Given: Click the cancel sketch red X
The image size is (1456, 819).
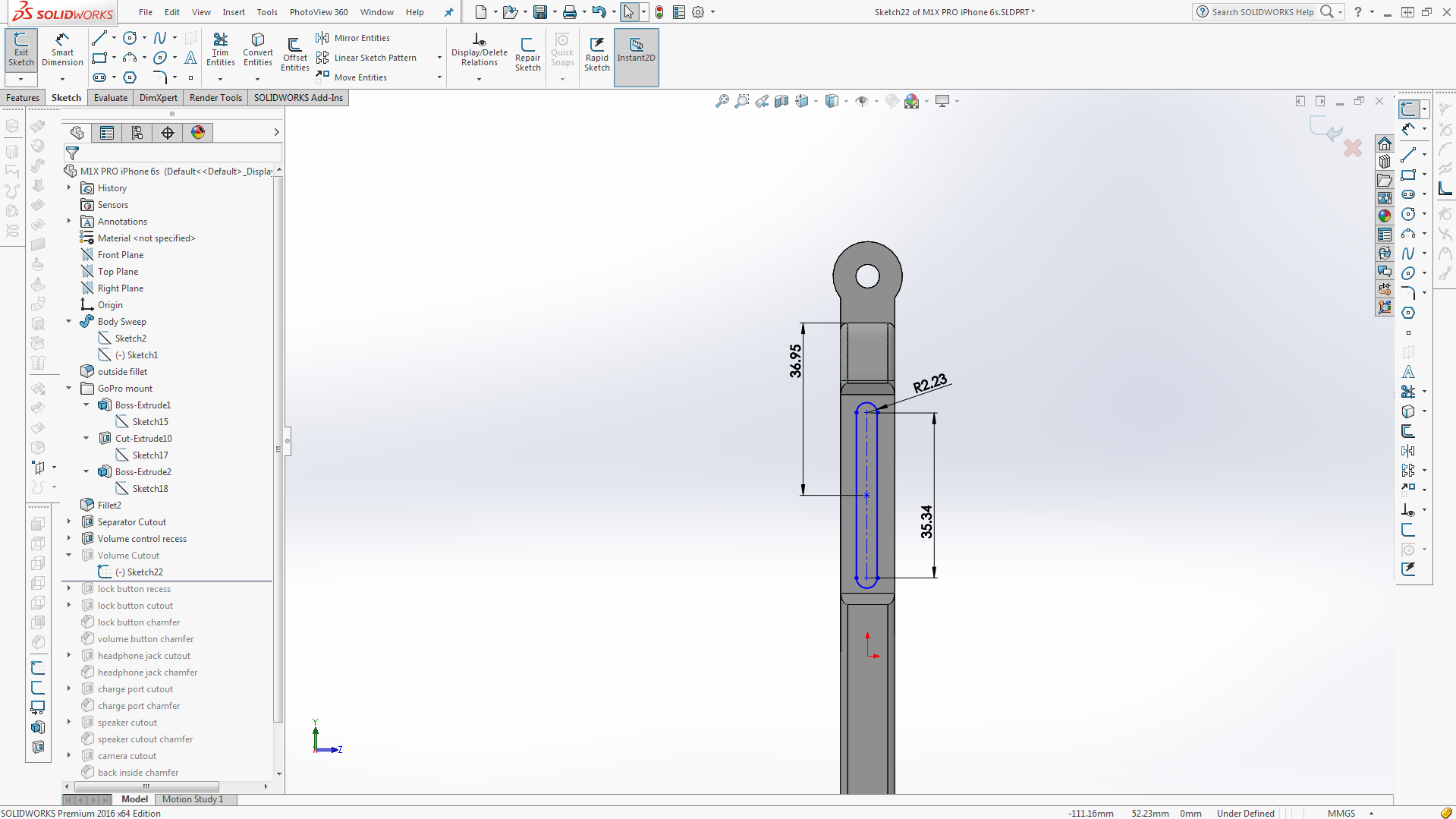Looking at the screenshot, I should pos(1352,148).
